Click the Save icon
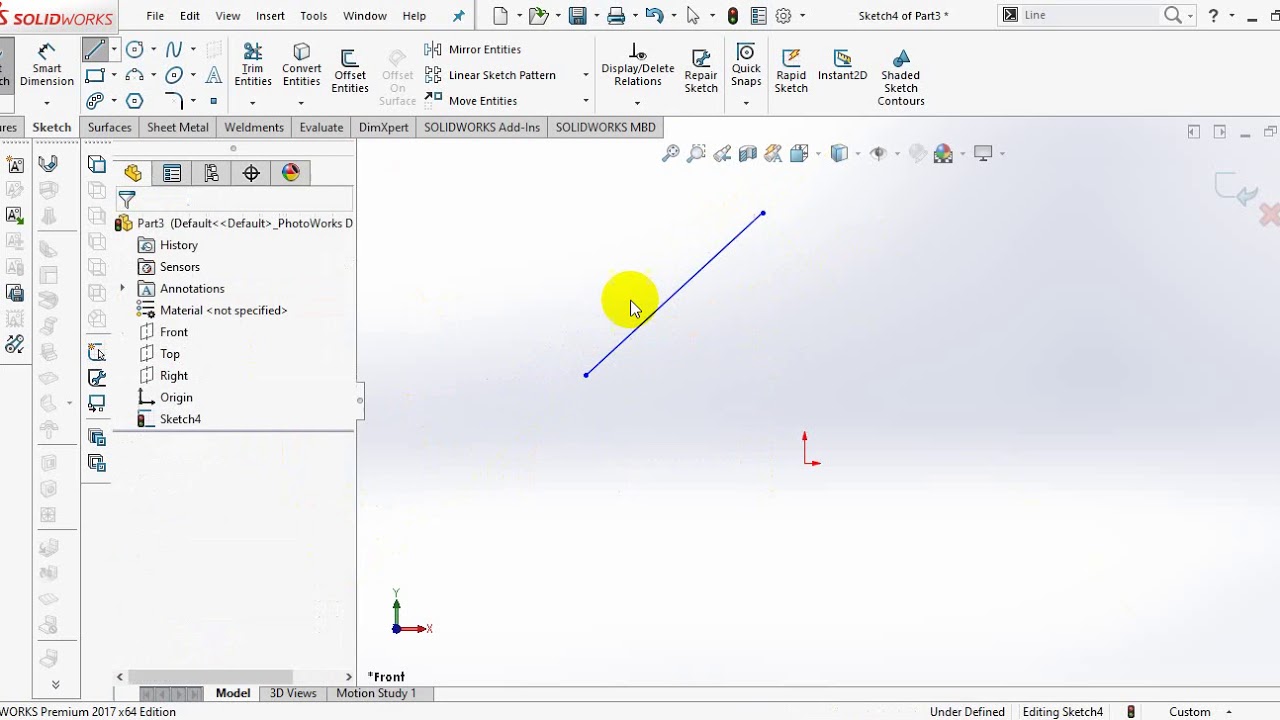1280x720 pixels. click(577, 15)
